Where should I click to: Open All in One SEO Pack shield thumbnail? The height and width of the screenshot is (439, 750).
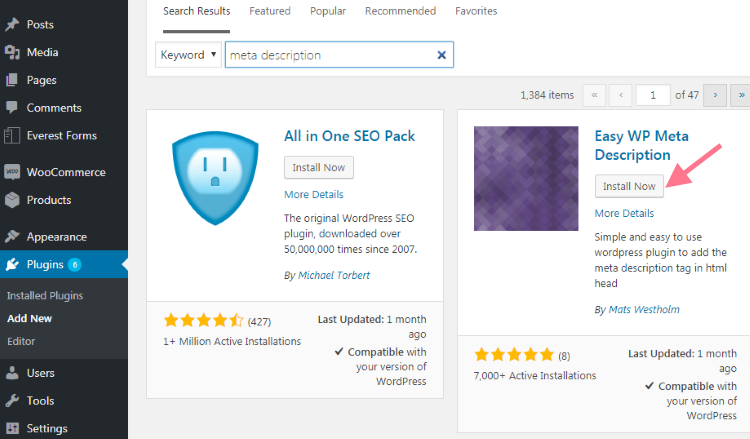pos(215,178)
